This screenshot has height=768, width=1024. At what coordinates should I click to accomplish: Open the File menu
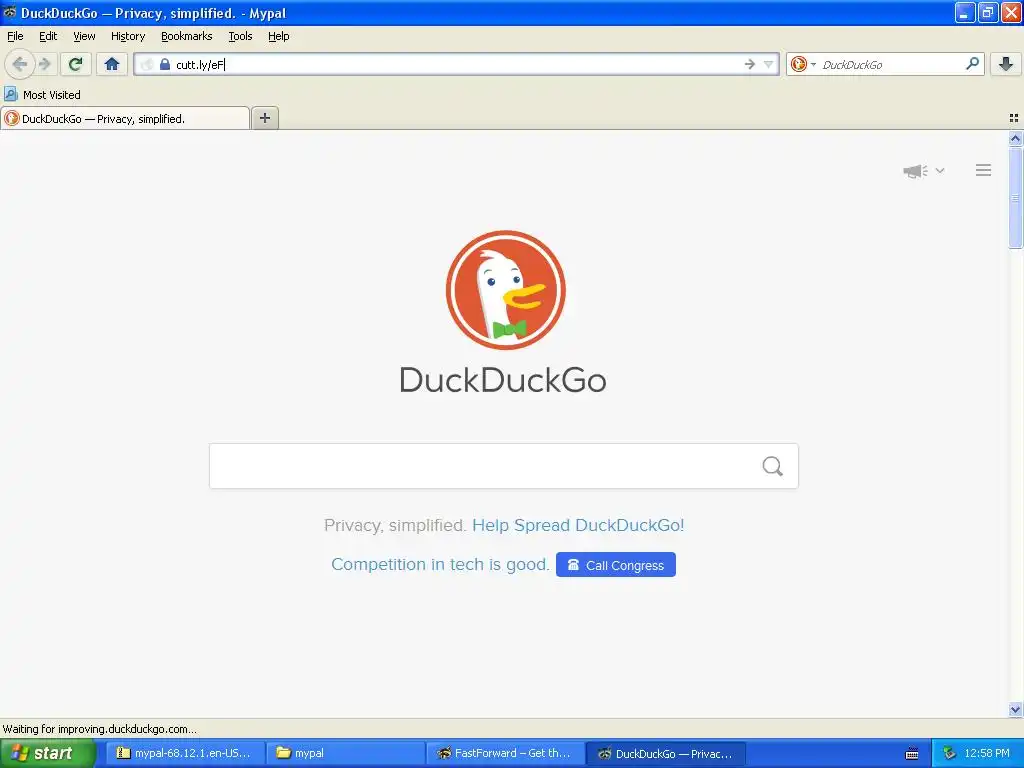coord(15,36)
